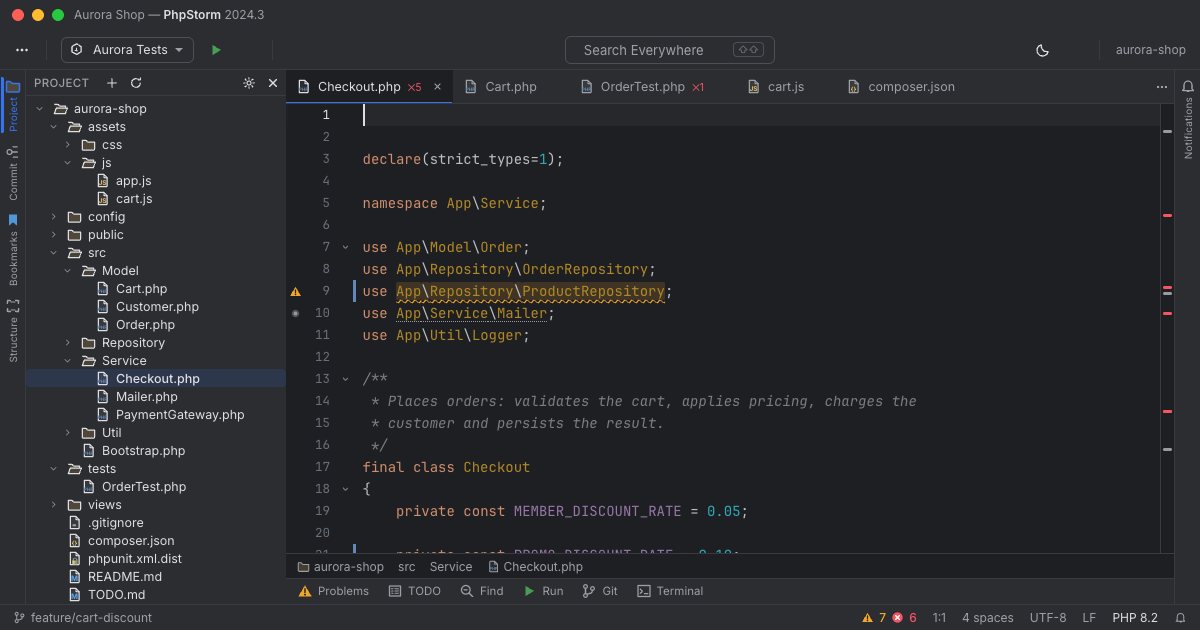Collapse the assets folder
1200x630 pixels.
[53, 127]
